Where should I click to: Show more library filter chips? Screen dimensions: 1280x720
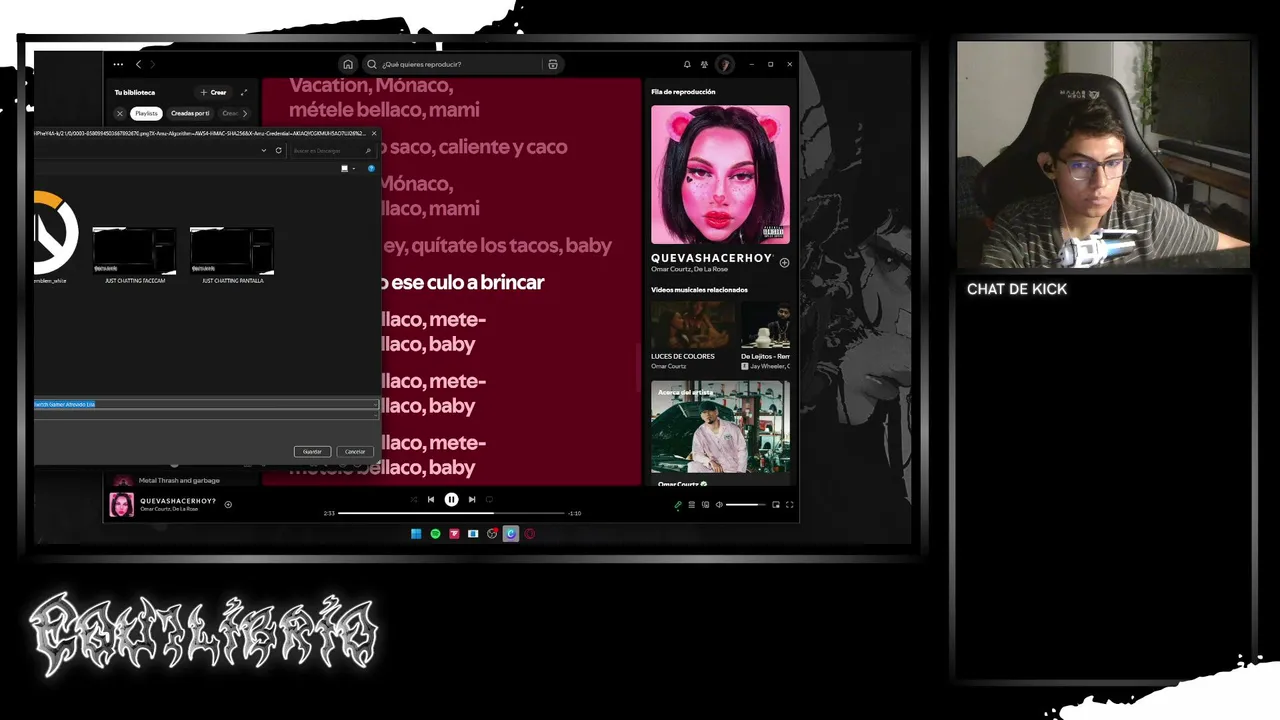point(245,113)
